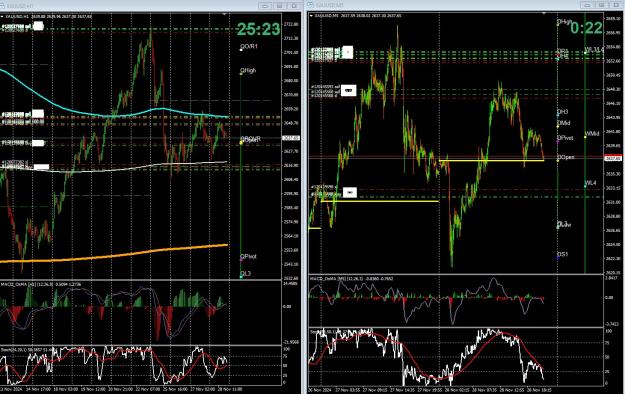Expand the H1 chart symbol dropdown arrow
Image resolution: width=625 pixels, height=394 pixels.
click(2, 17)
